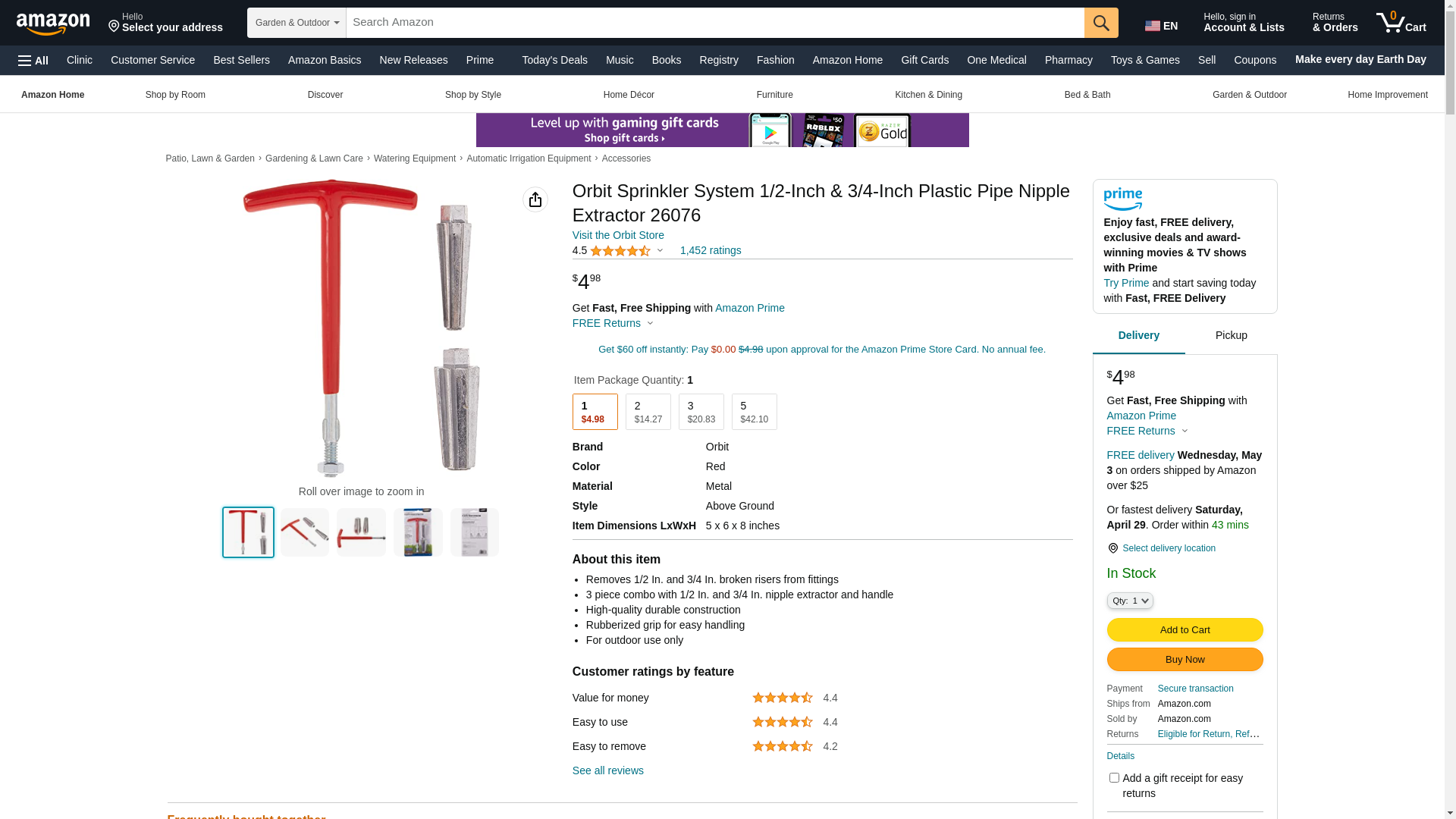Screen dimensions: 1456x819
Task: Click the orange search magnifier button
Action: tap(1101, 23)
